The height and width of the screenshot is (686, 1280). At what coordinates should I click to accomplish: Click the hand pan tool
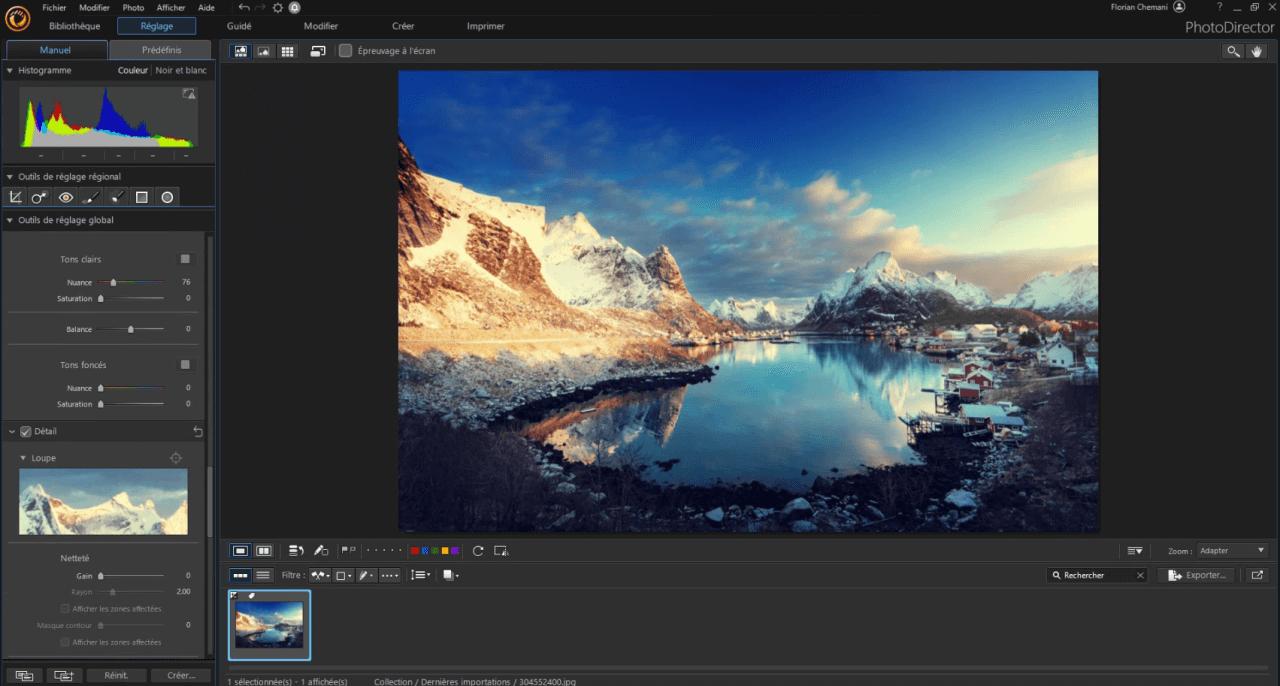click(1257, 51)
